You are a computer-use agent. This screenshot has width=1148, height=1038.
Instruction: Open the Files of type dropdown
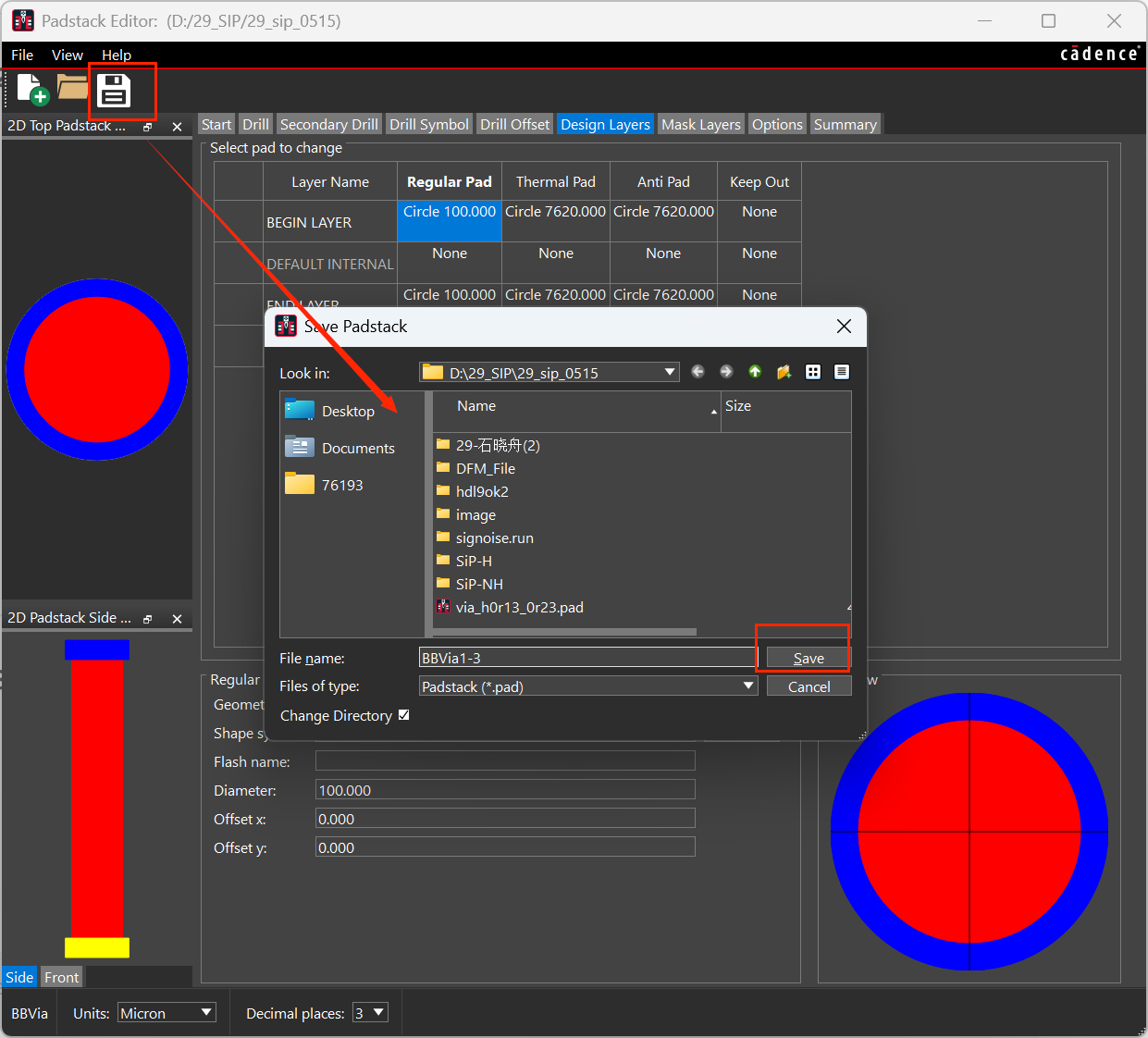point(748,686)
